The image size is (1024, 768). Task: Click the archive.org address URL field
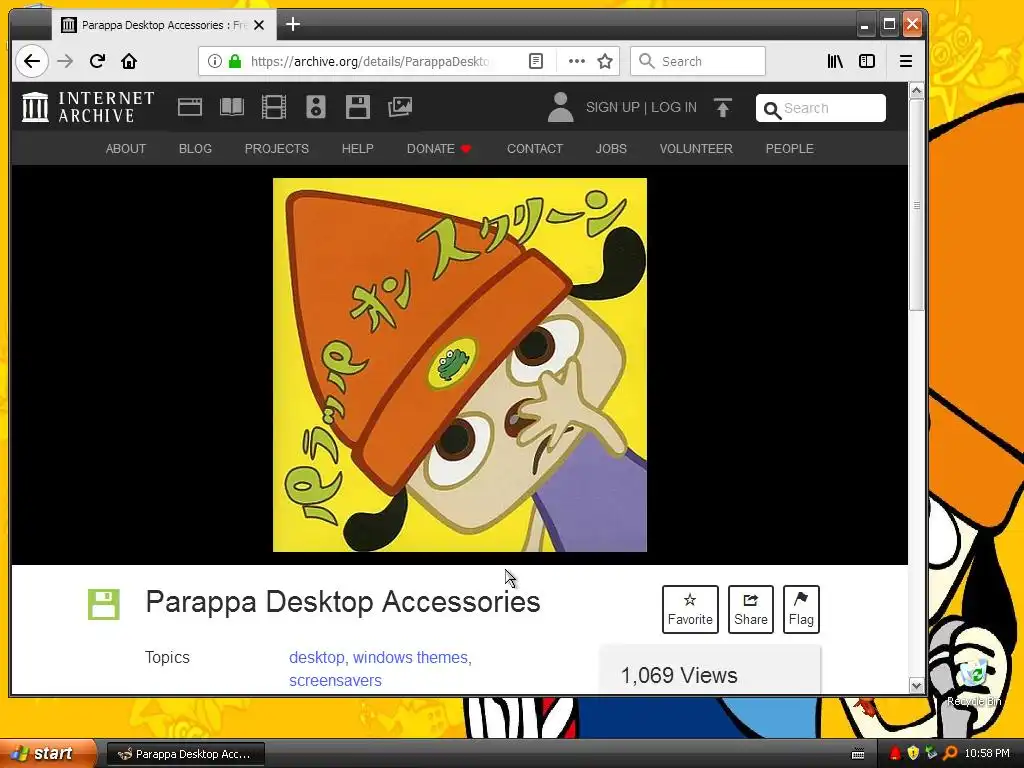tap(369, 61)
